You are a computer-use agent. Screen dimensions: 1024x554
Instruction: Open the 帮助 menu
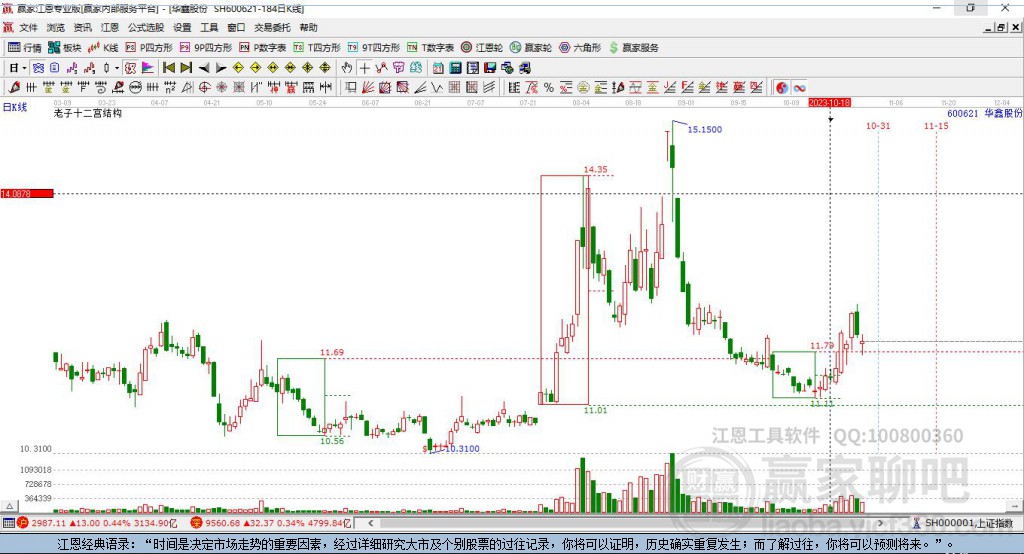click(x=308, y=27)
